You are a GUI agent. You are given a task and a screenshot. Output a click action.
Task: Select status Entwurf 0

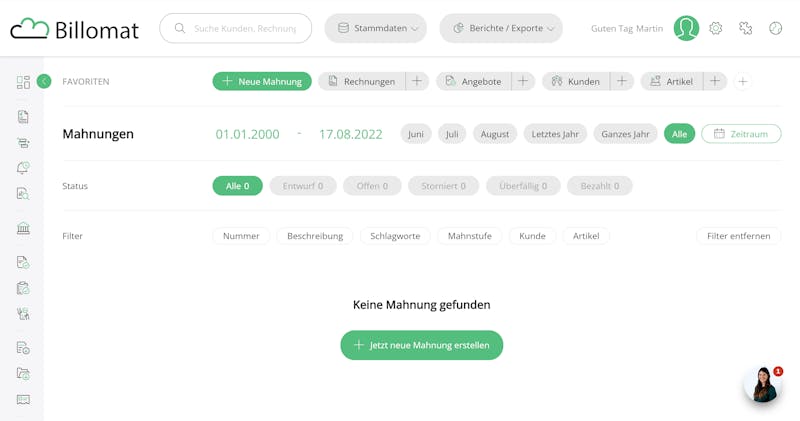tap(303, 186)
